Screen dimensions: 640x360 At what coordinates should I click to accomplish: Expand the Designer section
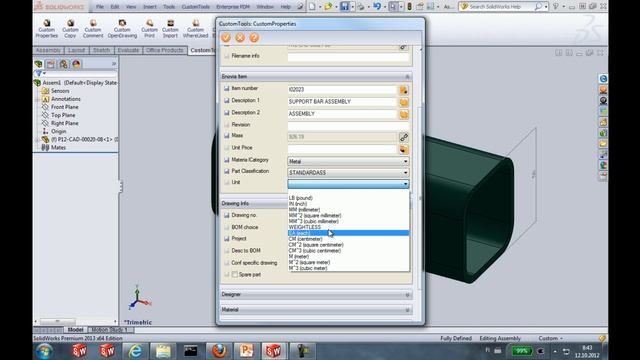pos(407,295)
